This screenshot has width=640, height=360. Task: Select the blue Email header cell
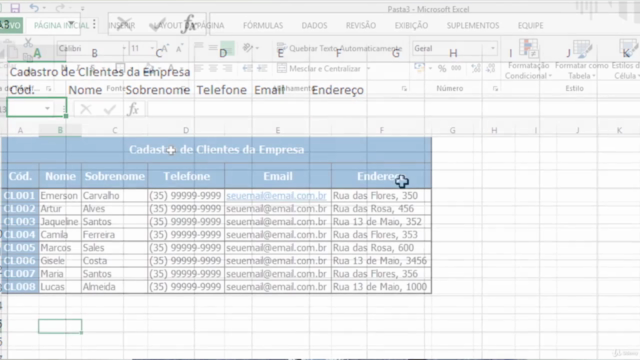278,176
